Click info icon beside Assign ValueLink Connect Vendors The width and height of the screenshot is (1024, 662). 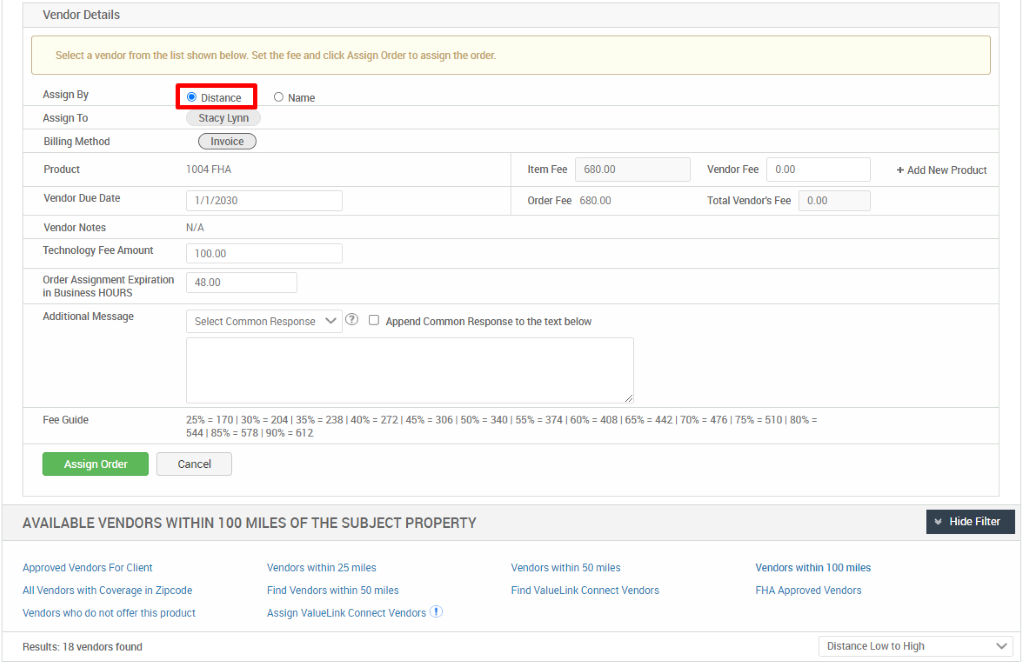436,612
